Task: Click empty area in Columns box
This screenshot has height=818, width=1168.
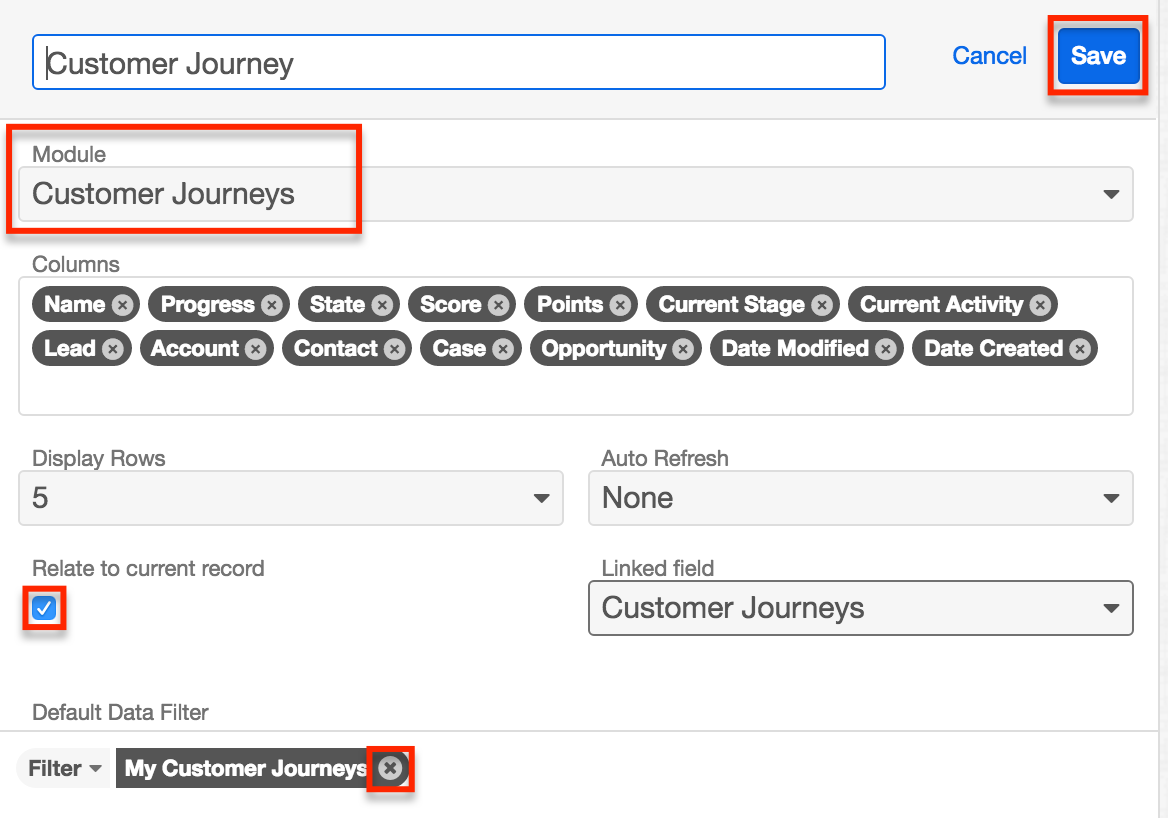Action: 575,392
